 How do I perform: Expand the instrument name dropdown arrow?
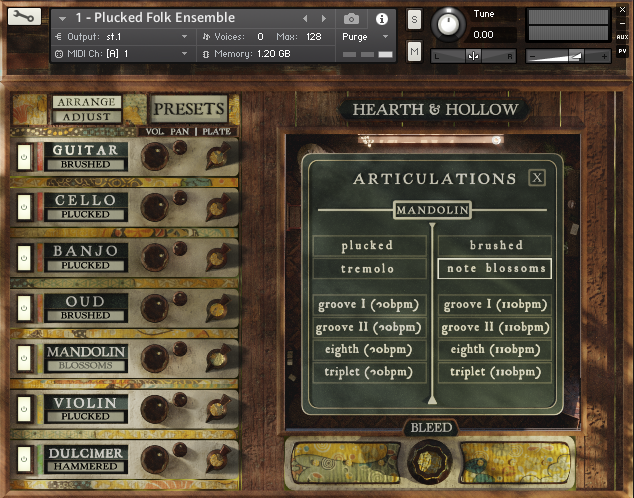(62, 19)
